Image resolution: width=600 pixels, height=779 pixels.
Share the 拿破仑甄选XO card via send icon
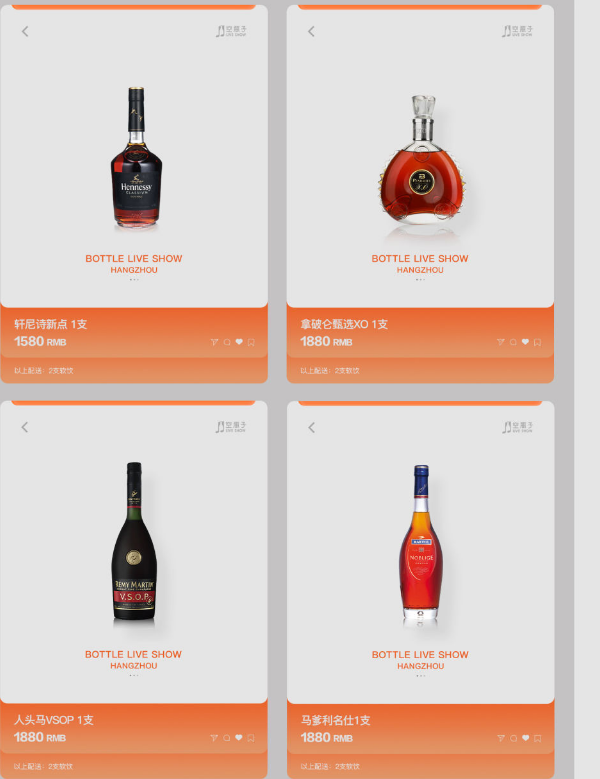click(x=500, y=342)
